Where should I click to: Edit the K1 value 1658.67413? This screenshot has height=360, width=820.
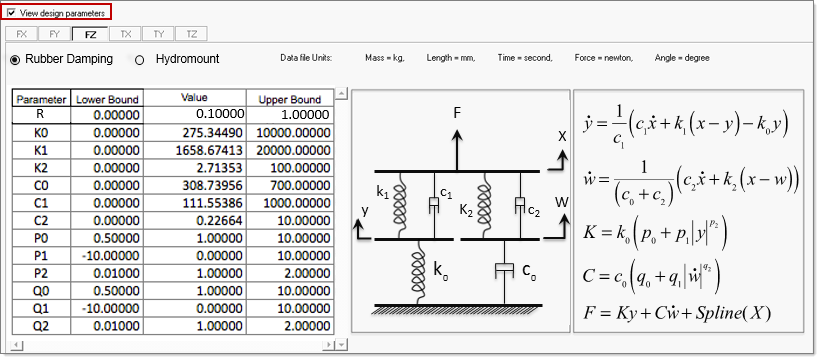point(195,151)
